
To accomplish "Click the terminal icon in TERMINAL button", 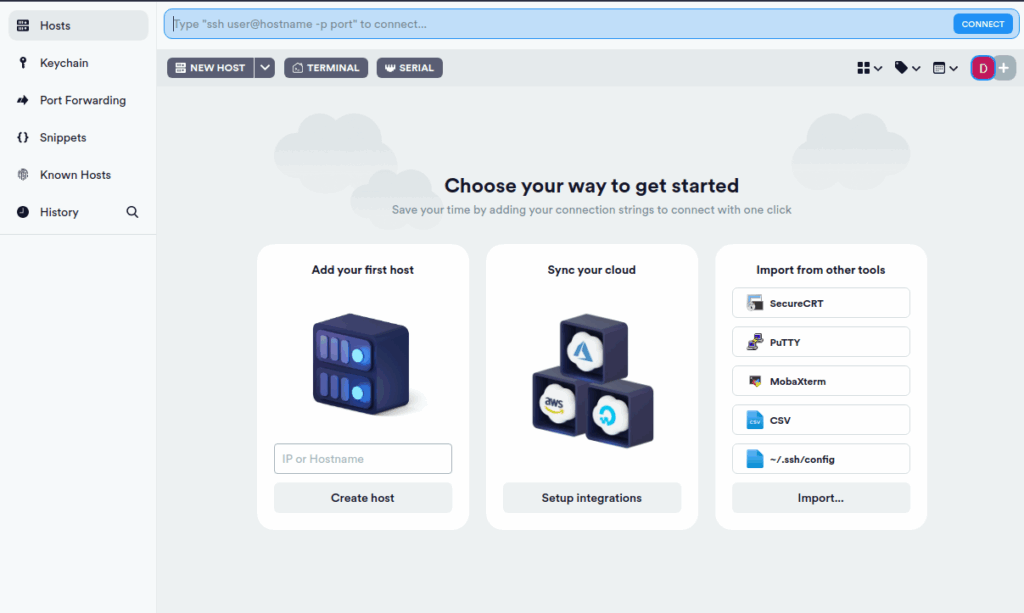I will 298,68.
